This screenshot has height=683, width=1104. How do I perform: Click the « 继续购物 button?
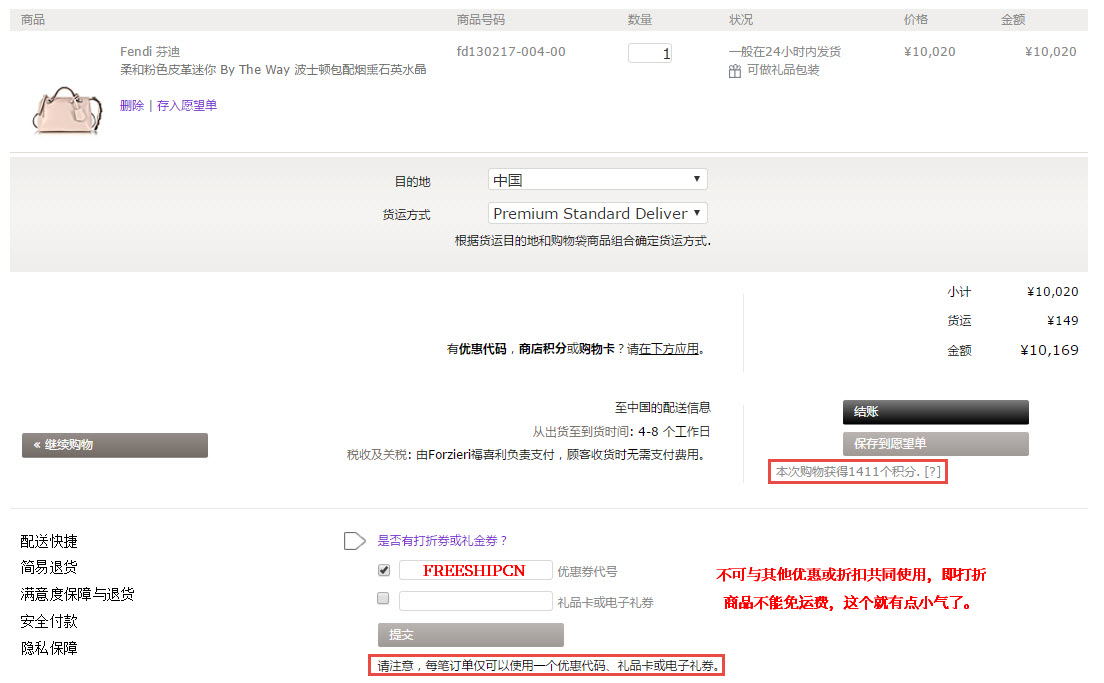(x=115, y=445)
